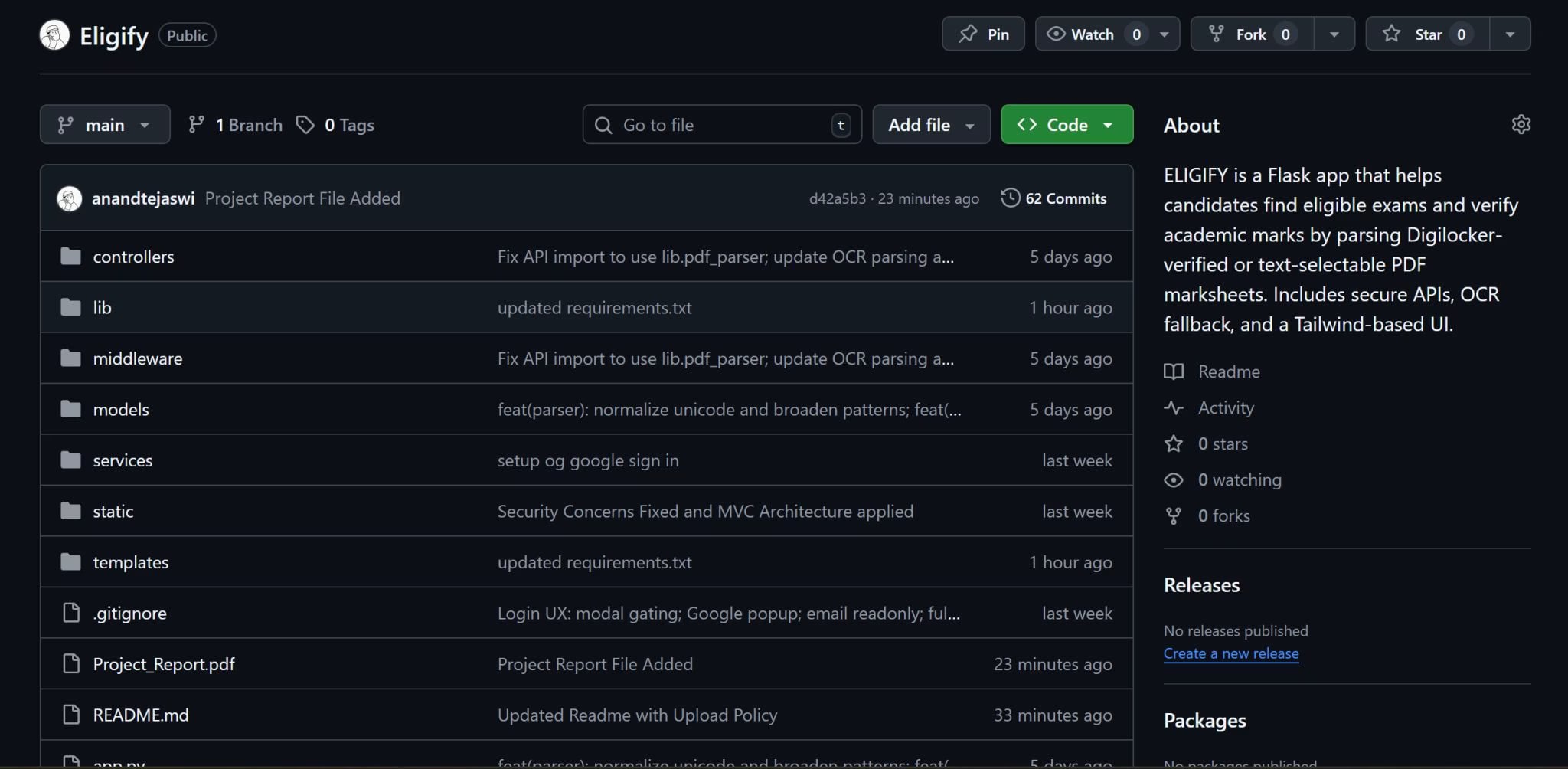Open the Add file dropdown
The width and height of the screenshot is (1568, 769).
pyautogui.click(x=931, y=125)
